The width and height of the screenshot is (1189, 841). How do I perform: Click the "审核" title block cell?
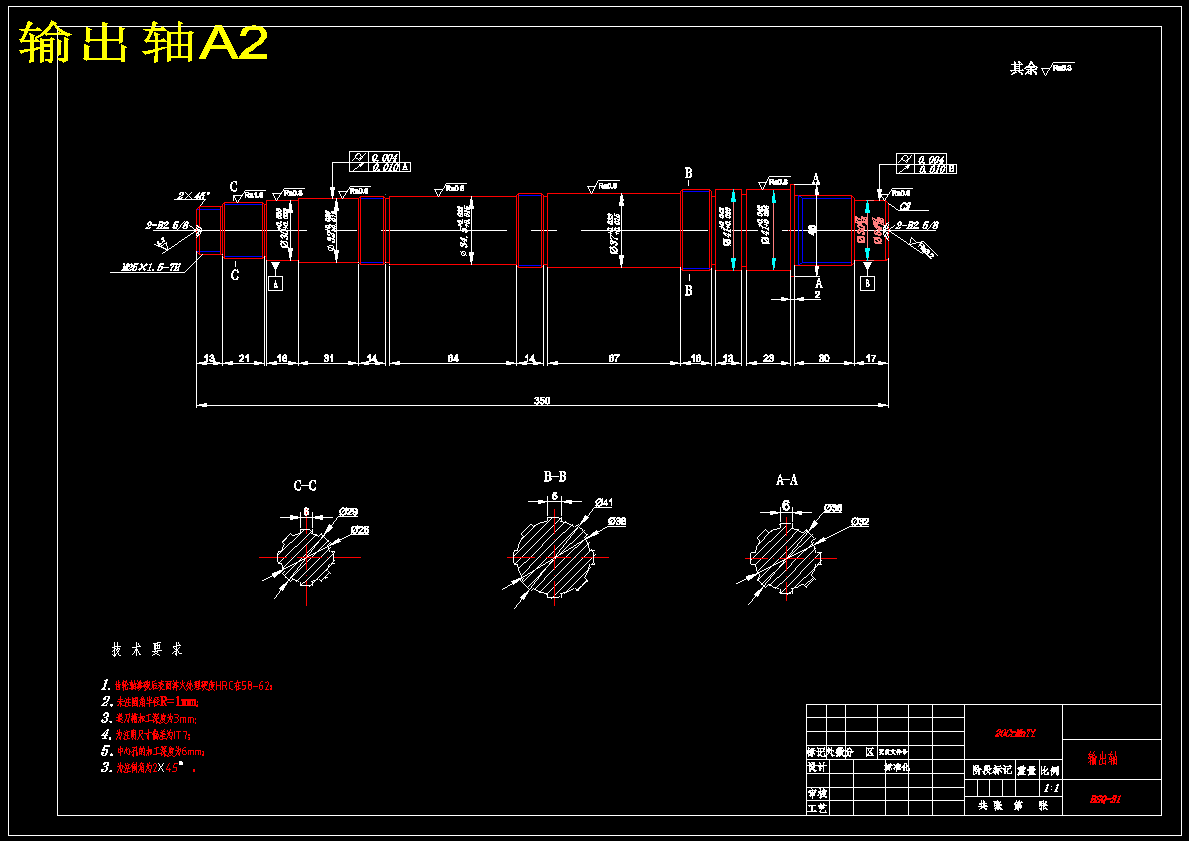click(817, 794)
